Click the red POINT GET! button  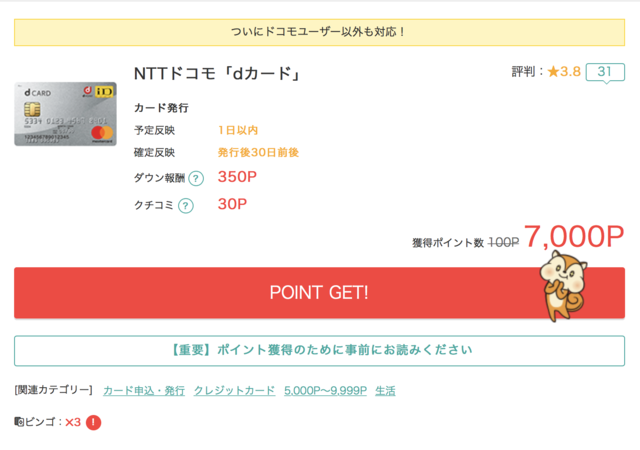pyautogui.click(x=319, y=293)
